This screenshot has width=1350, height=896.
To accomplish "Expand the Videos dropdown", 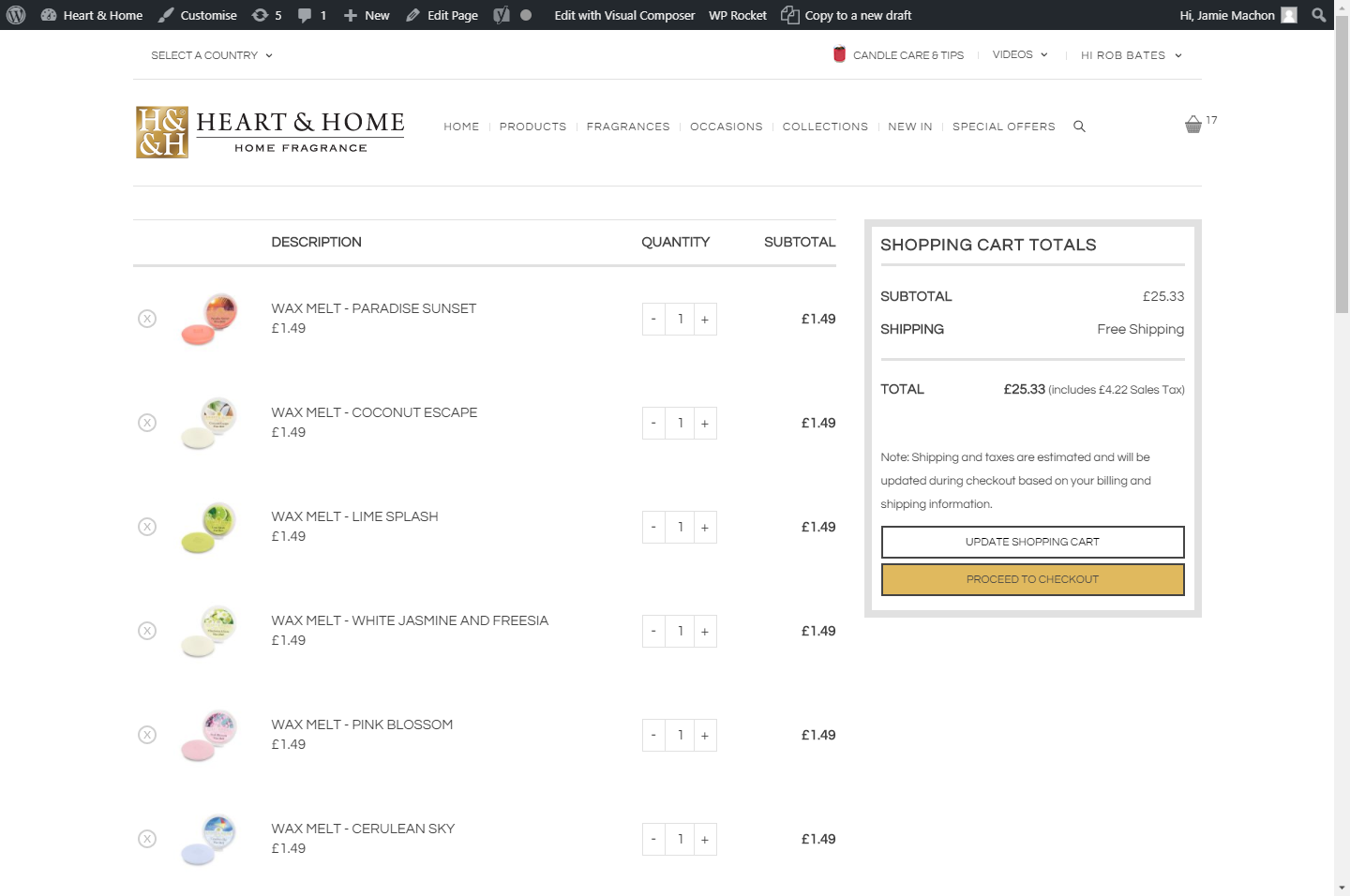I will [1019, 54].
